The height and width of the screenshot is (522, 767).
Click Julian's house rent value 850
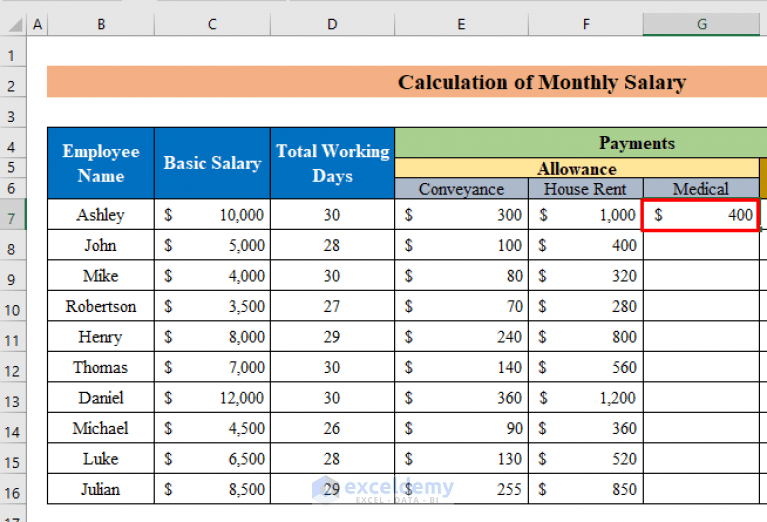click(586, 489)
